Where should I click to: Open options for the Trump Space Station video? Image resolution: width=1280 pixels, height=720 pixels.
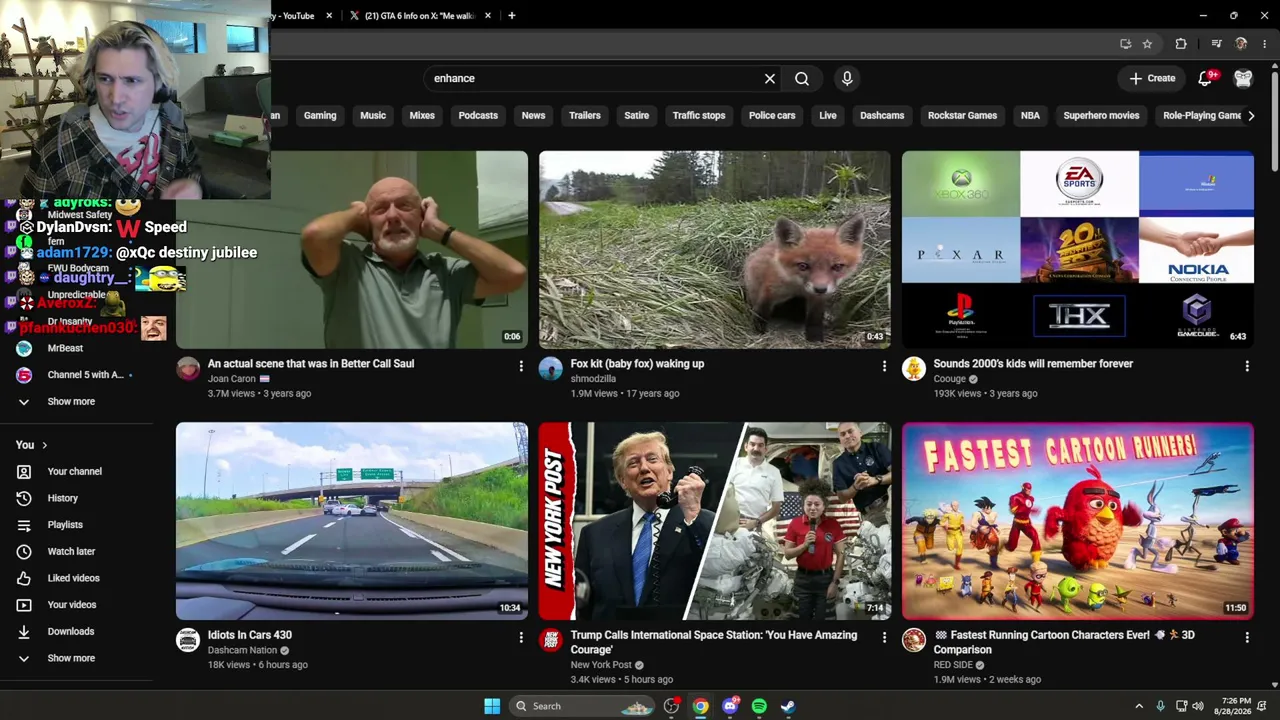(x=884, y=638)
